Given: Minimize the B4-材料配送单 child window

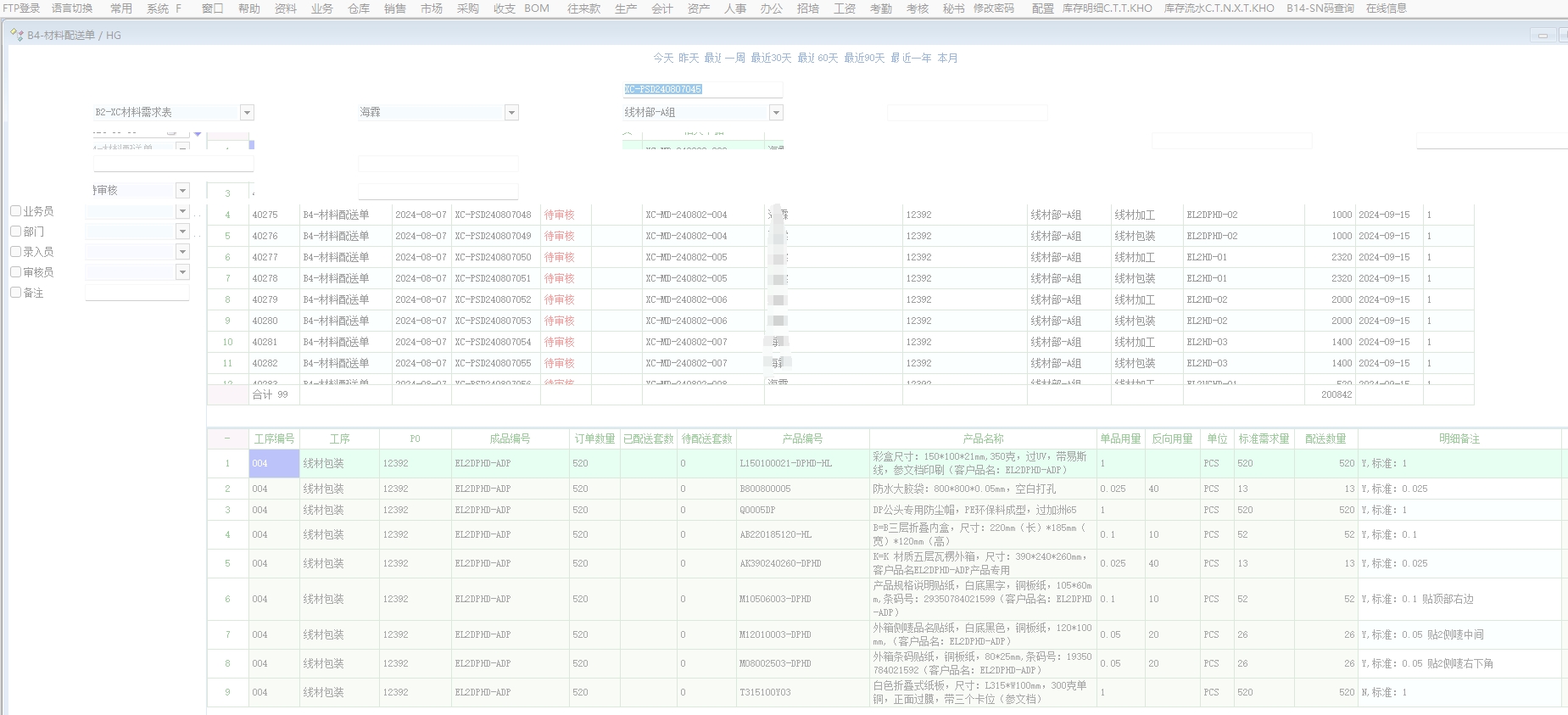Looking at the screenshot, I should (1542, 35).
